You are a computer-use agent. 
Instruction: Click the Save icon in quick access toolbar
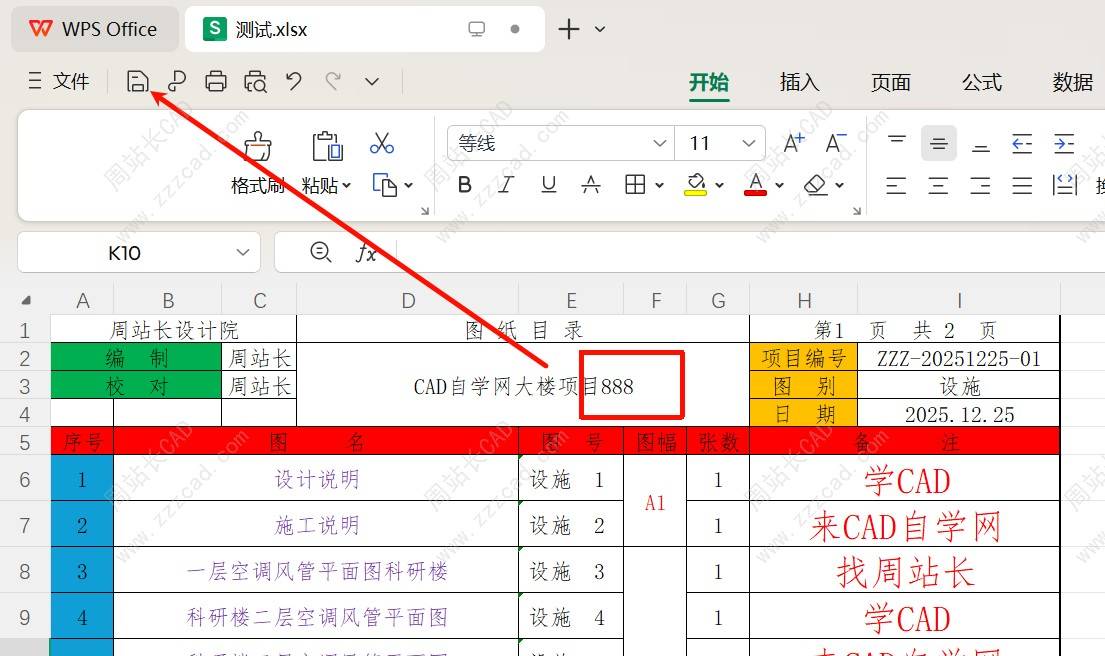137,82
